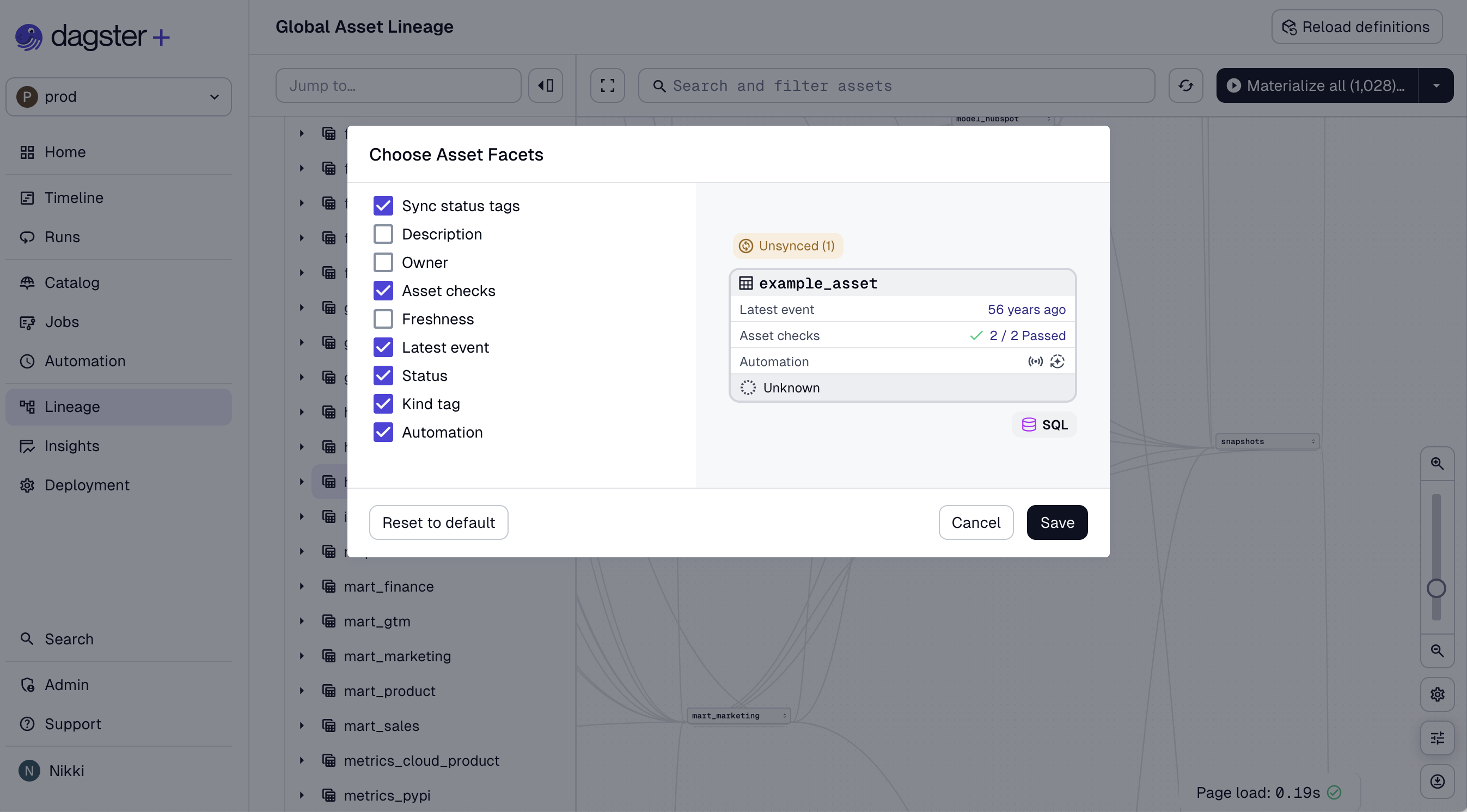This screenshot has width=1467, height=812.
Task: Disable the Sync status tags checkbox
Action: click(383, 205)
